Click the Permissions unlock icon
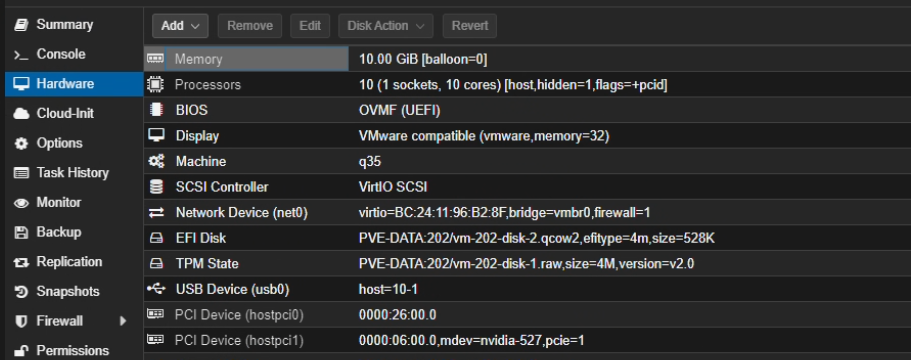This screenshot has width=911, height=360. (x=21, y=351)
